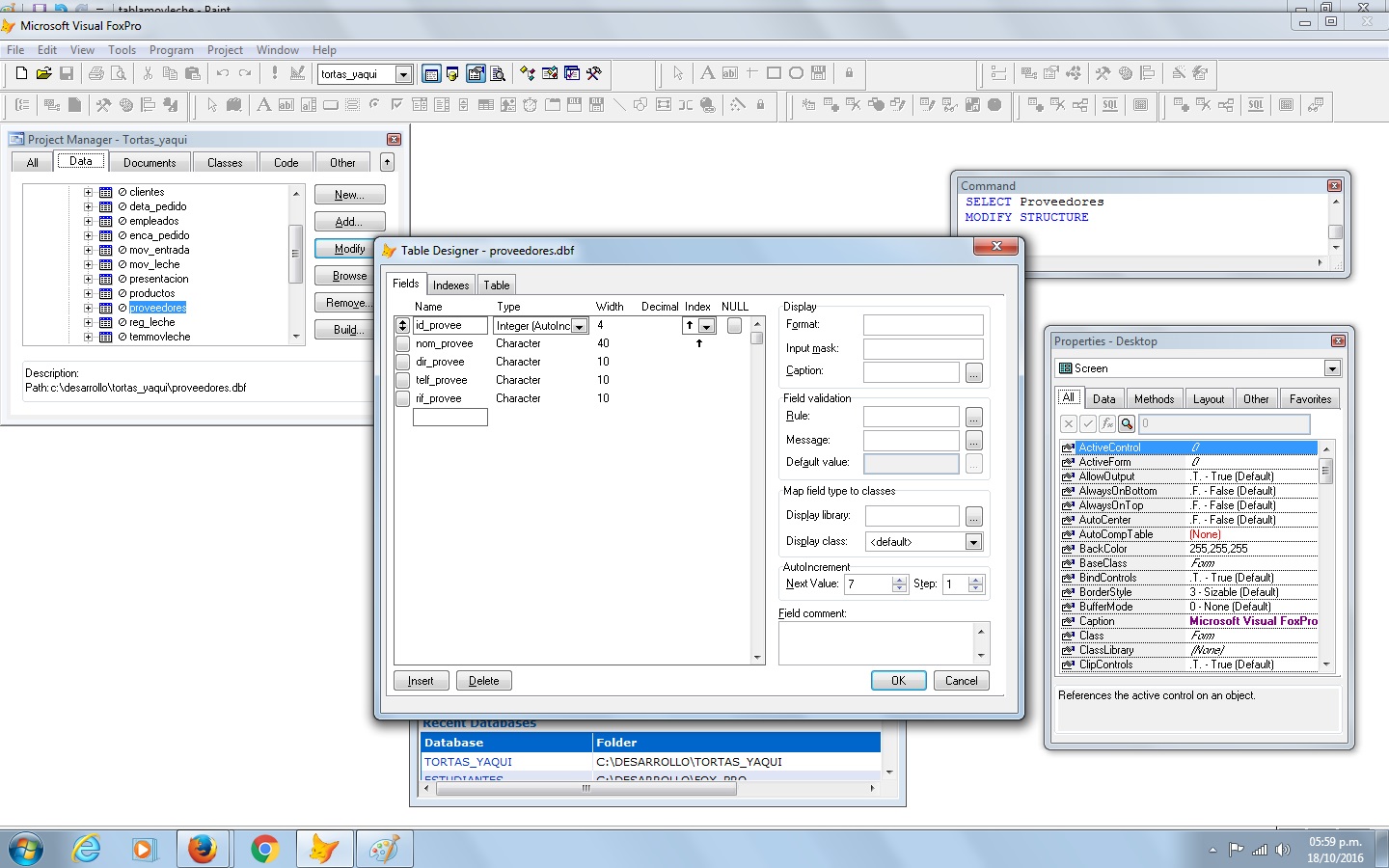
Task: Click the Run exclamation toolbar icon
Action: click(275, 73)
